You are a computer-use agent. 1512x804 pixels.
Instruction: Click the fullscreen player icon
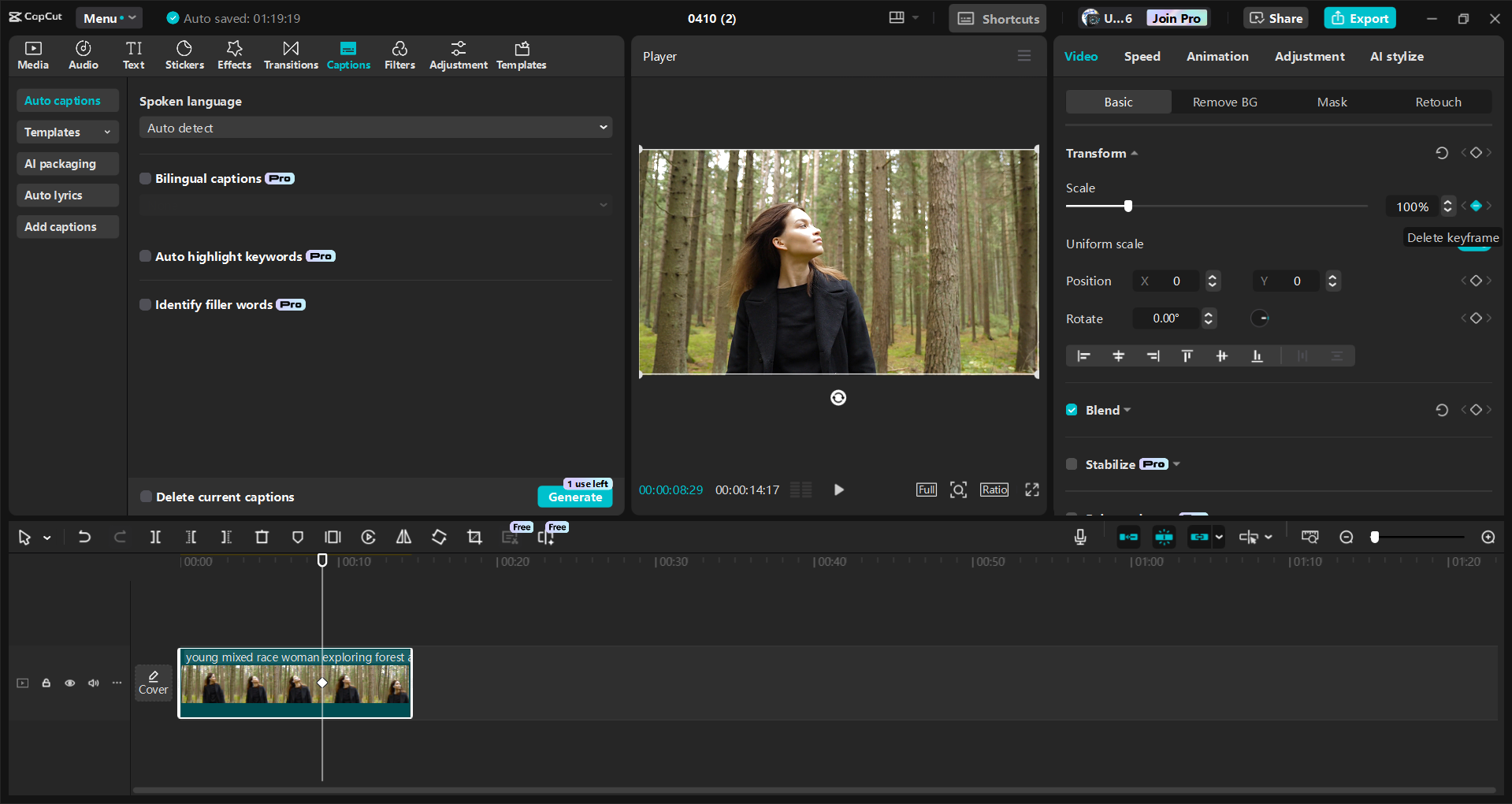click(x=1031, y=489)
